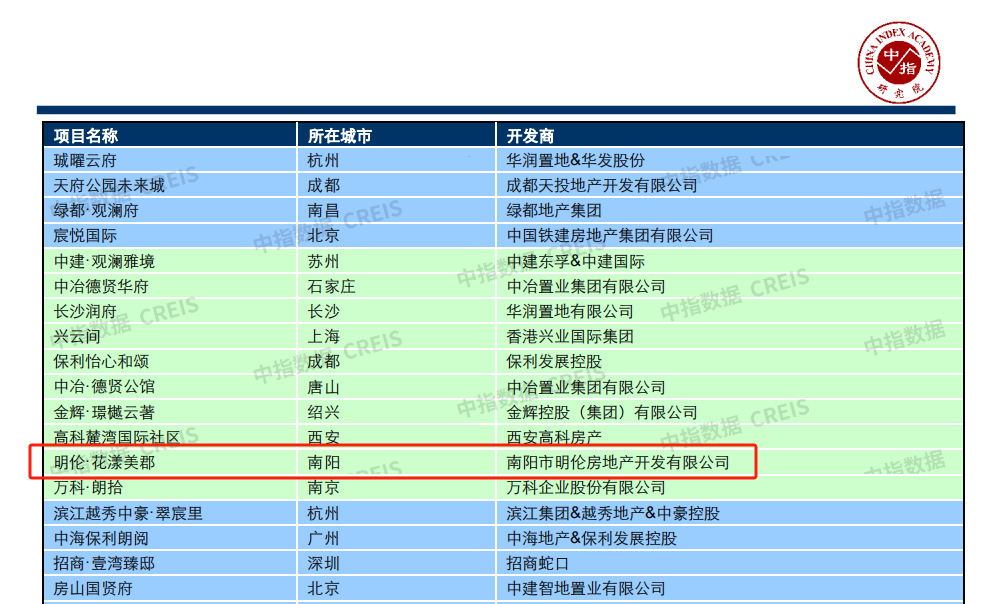Click project name 招商·壹湾臻邸

(x=104, y=564)
